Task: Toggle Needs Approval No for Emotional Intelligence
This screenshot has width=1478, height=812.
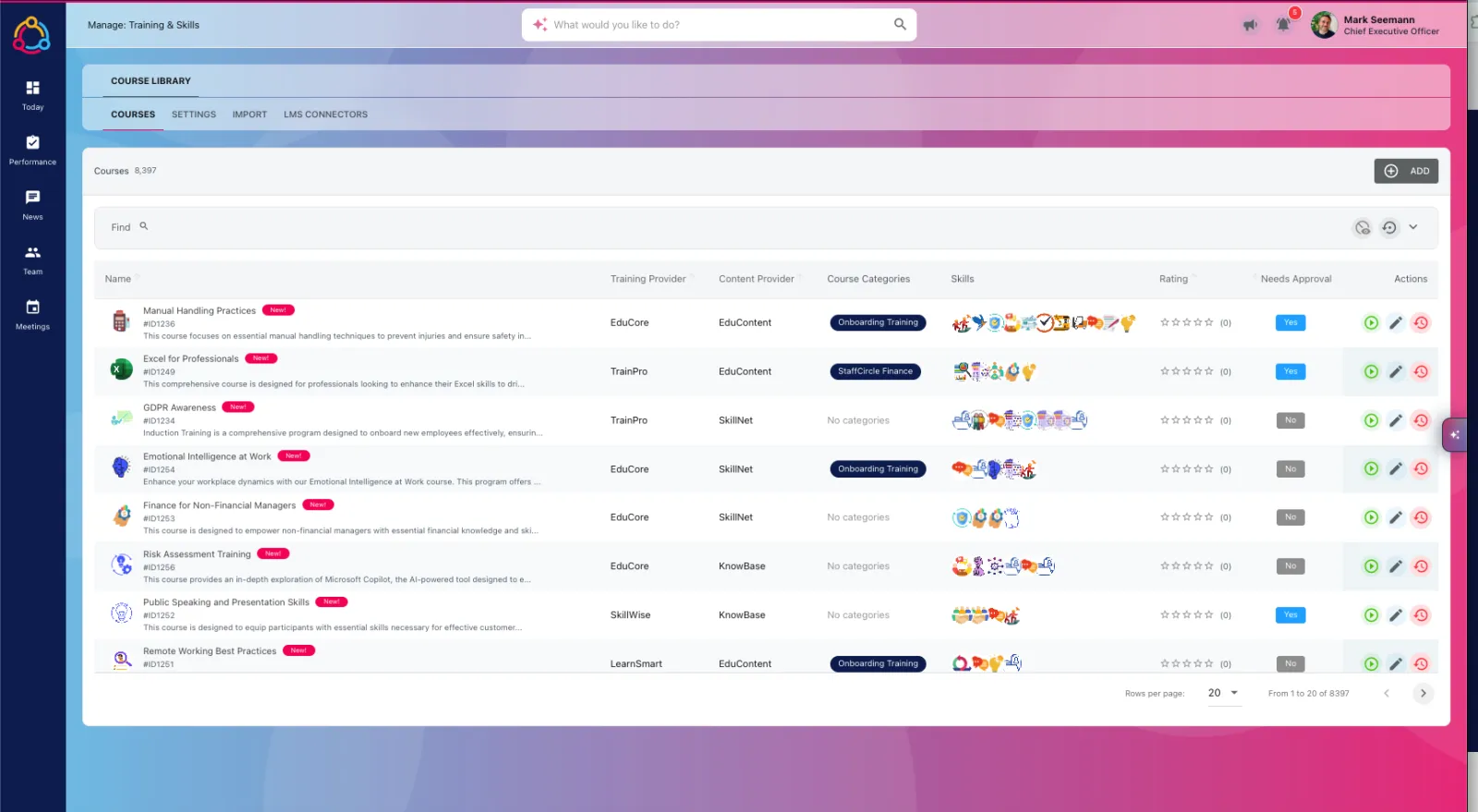Action: 1290,469
